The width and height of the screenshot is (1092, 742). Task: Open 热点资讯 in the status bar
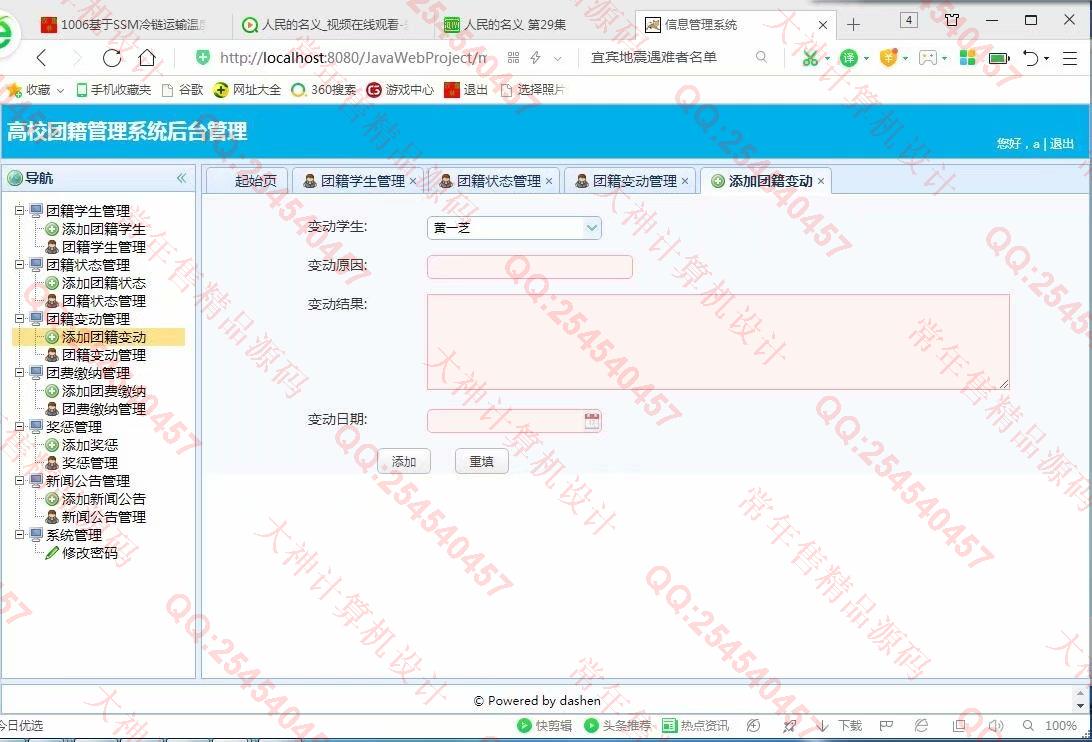(x=695, y=725)
